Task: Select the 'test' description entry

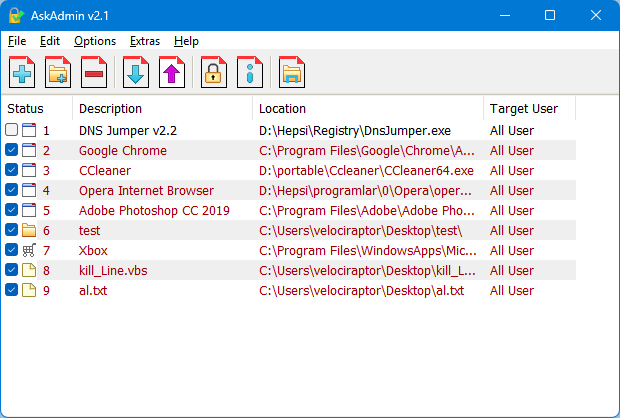Action: coord(89,231)
